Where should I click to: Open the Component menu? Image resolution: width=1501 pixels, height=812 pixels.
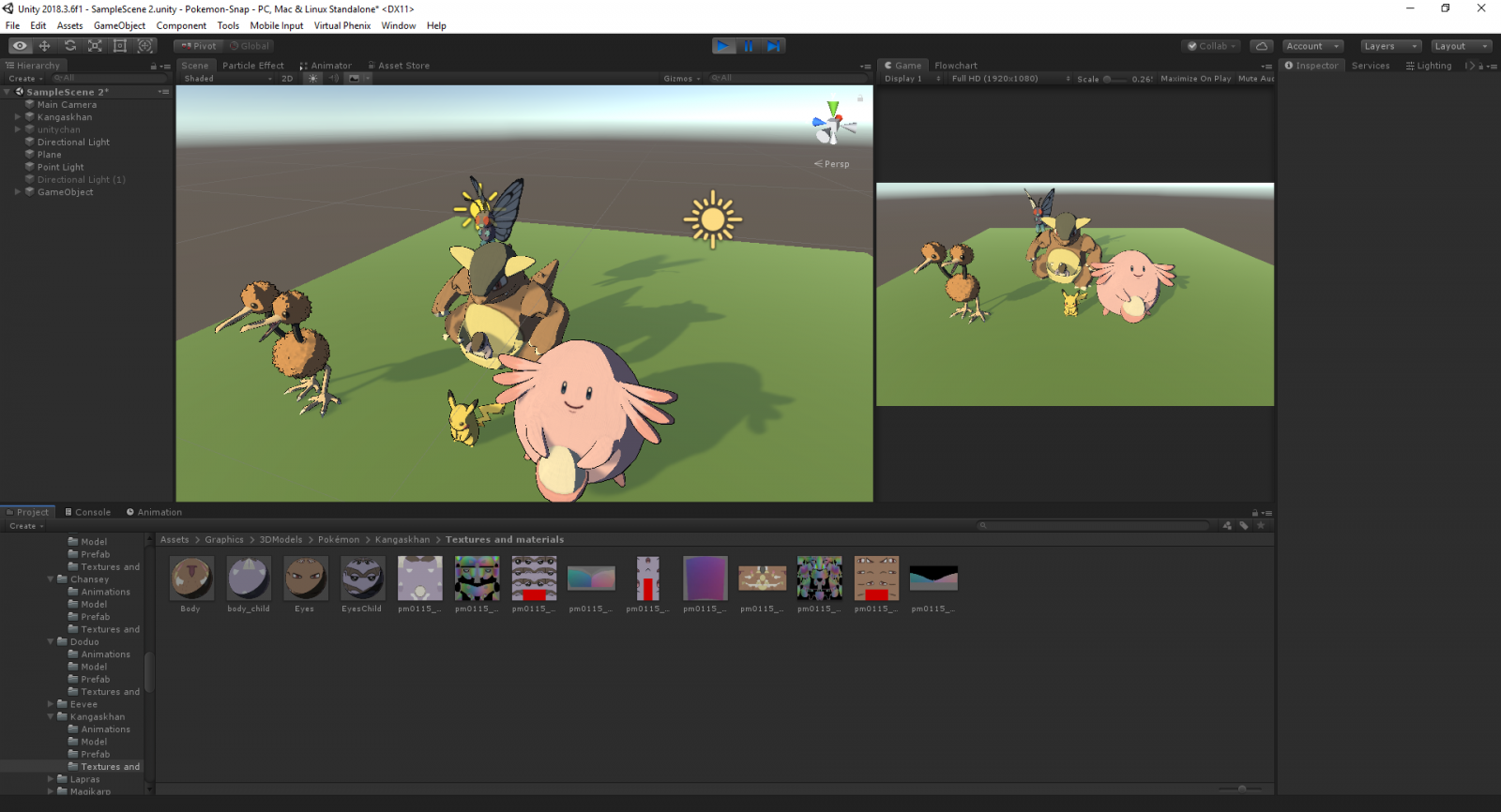[x=181, y=25]
